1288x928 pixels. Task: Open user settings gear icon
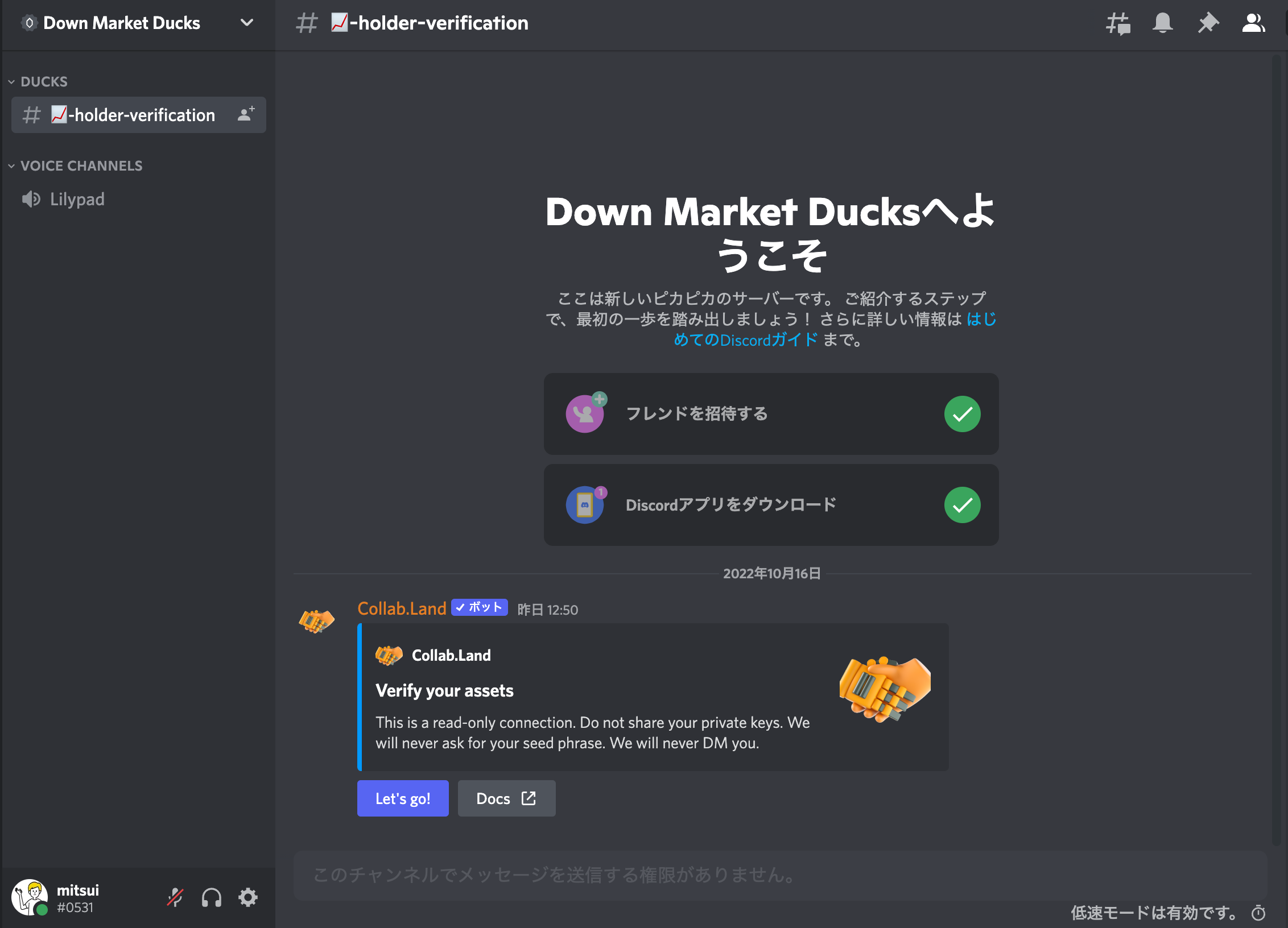pos(248,898)
